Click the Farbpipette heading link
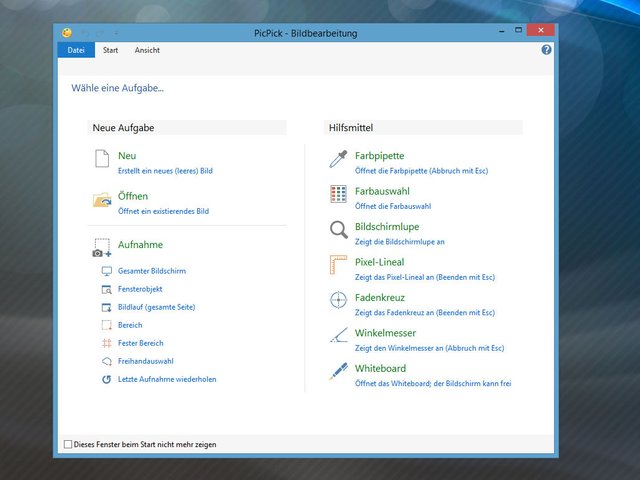This screenshot has width=640, height=480. point(380,156)
